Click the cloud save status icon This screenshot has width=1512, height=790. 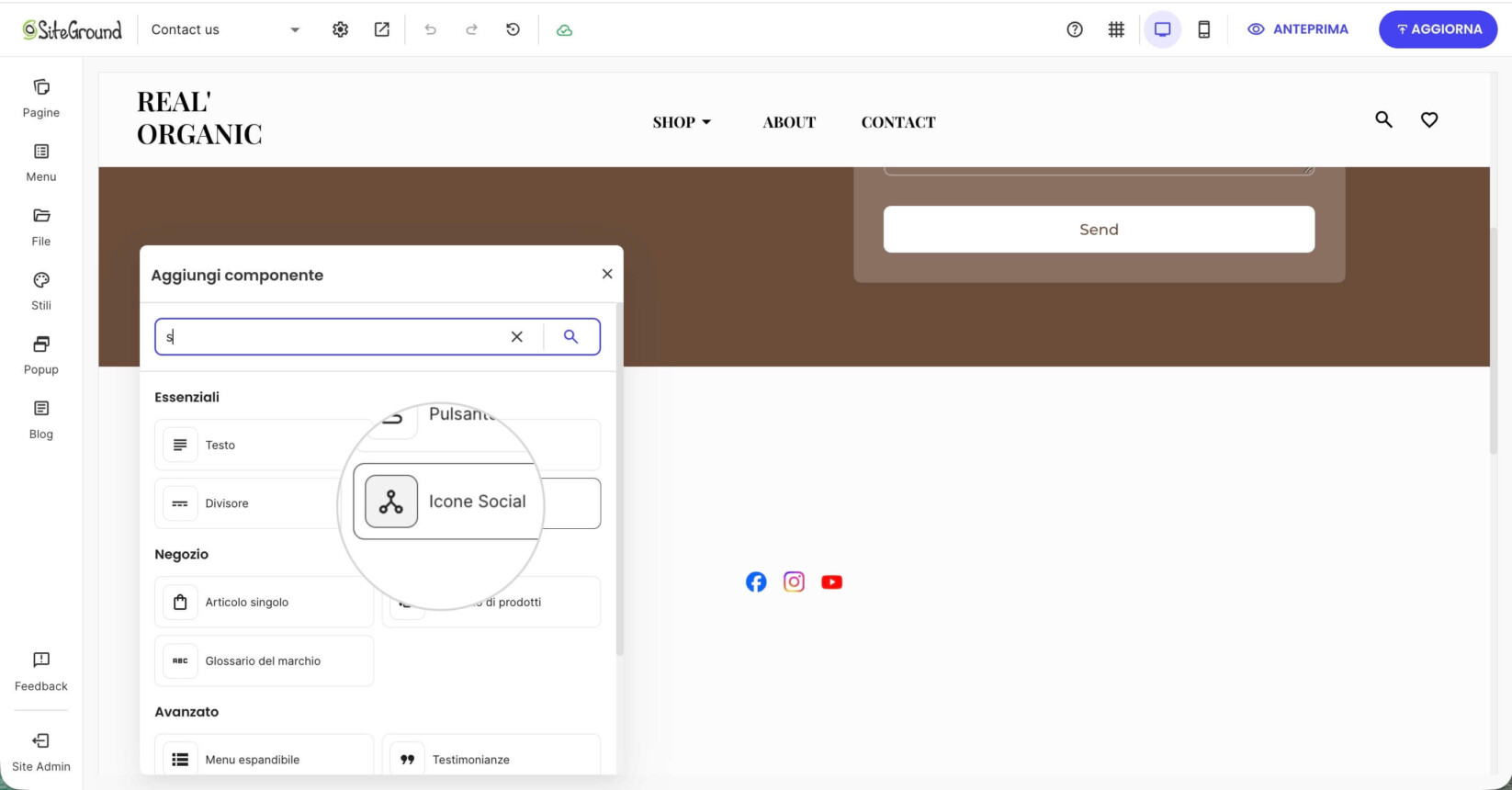tap(565, 30)
